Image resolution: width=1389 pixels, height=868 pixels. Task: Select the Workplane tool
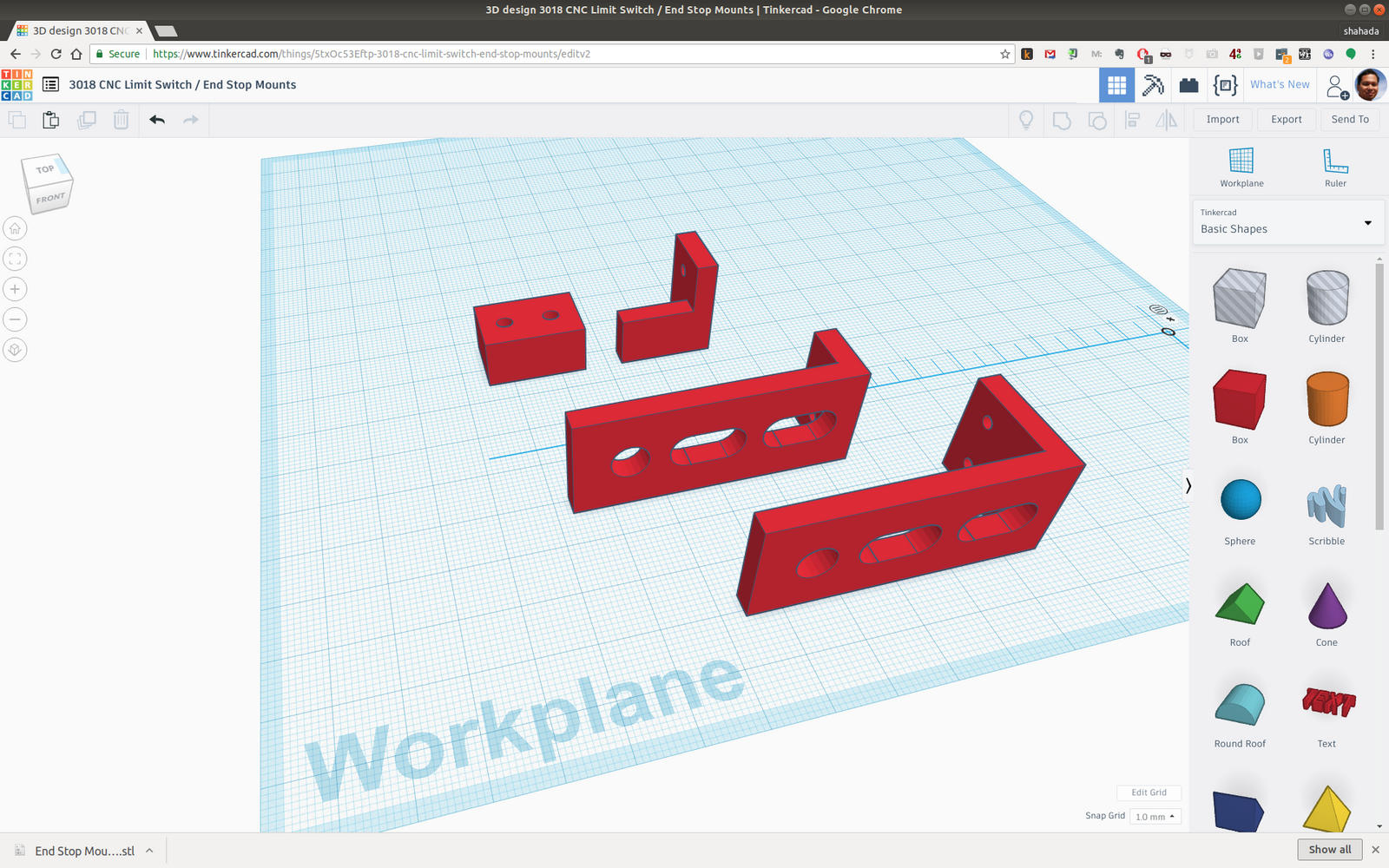(x=1241, y=168)
